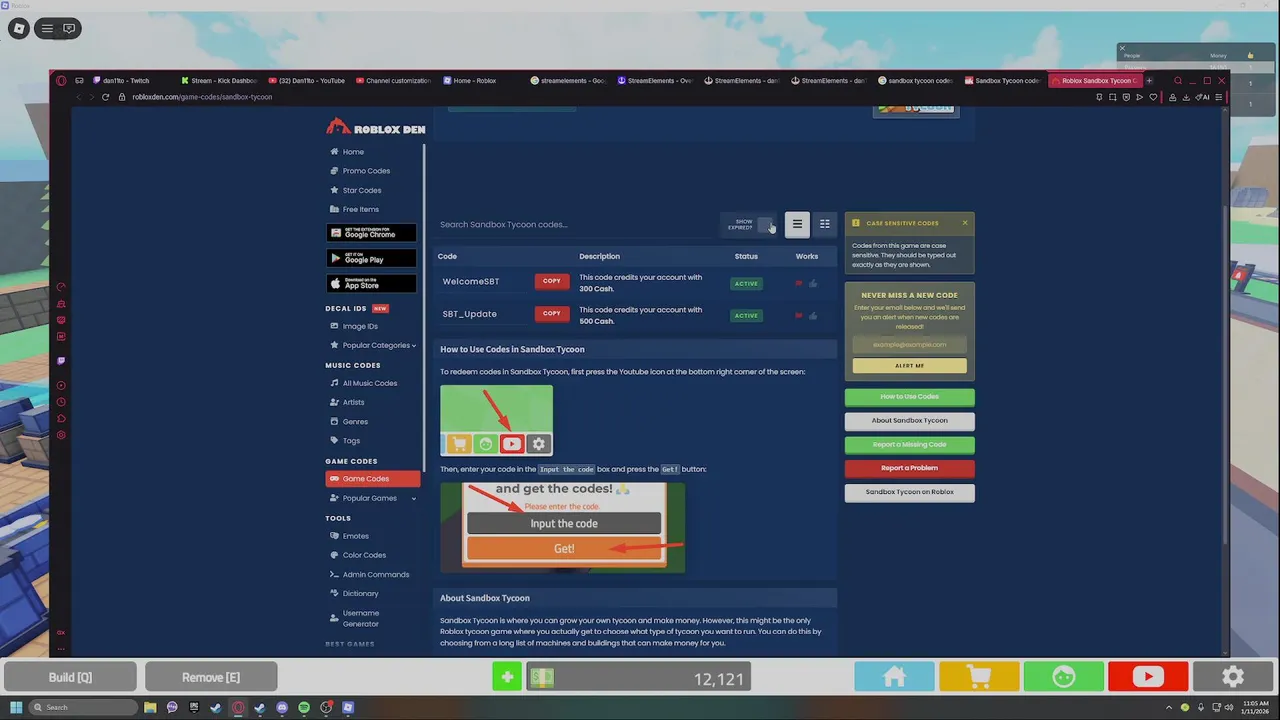Open the Roblox game menu icon

pyautogui.click(x=18, y=29)
